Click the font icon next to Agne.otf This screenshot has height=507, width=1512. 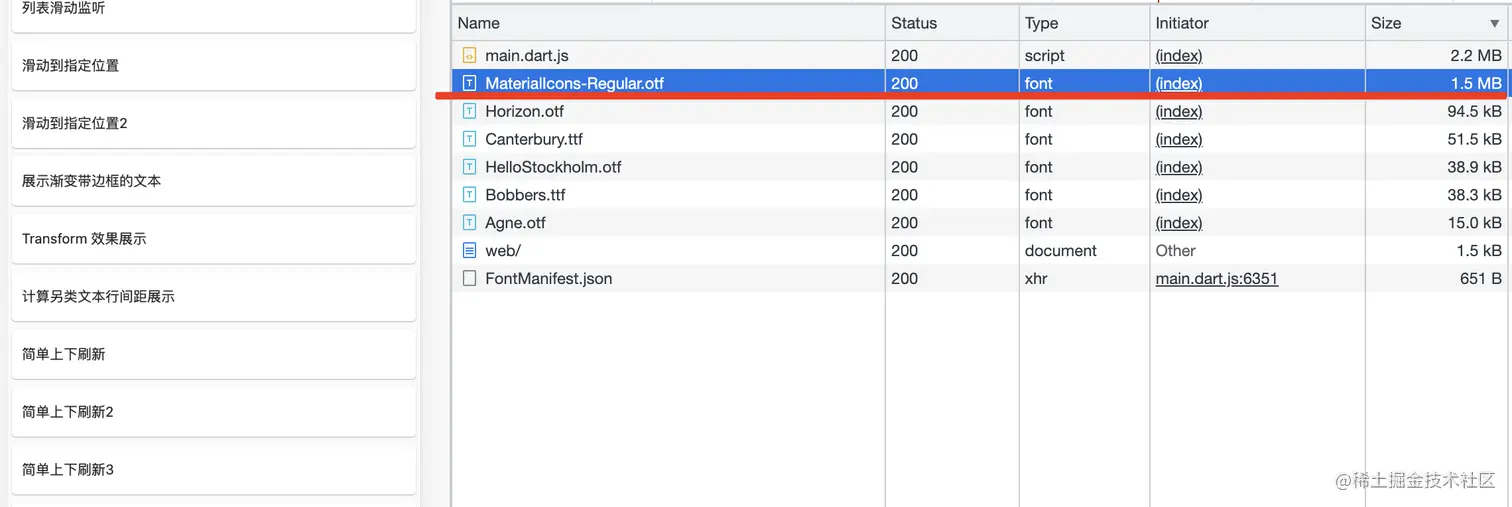[469, 223]
